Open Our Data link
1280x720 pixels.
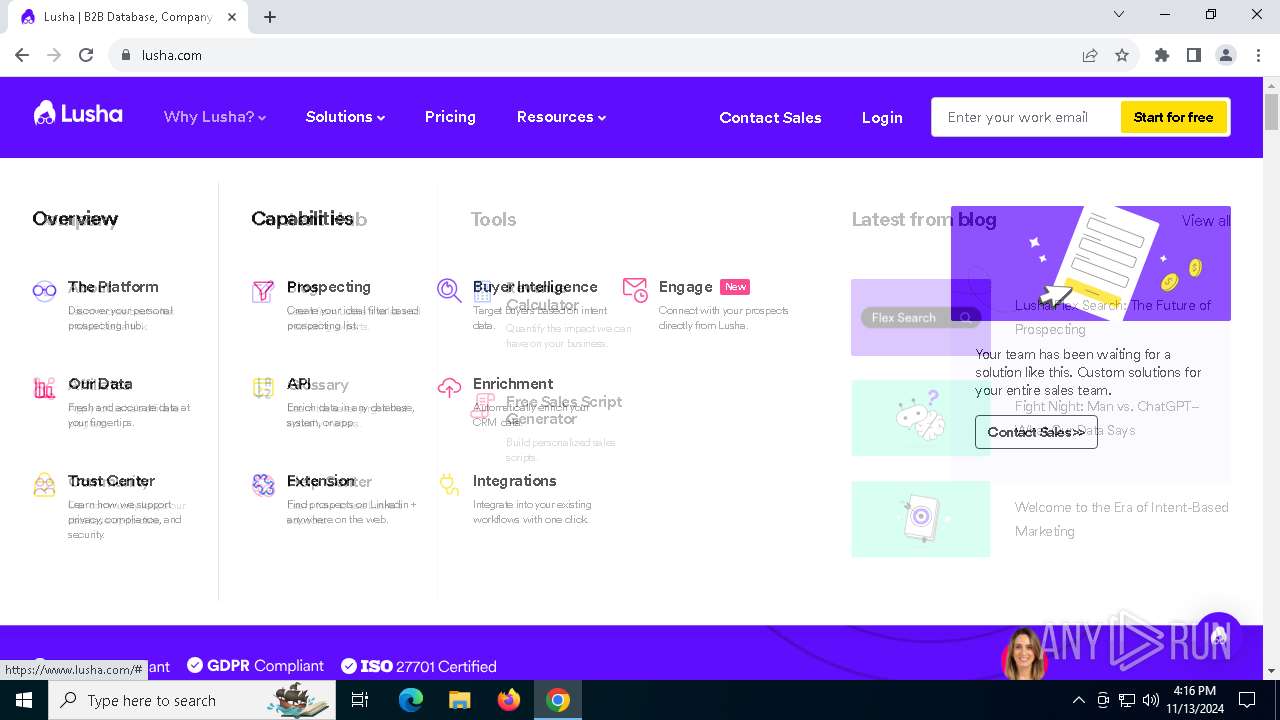pyautogui.click(x=100, y=384)
